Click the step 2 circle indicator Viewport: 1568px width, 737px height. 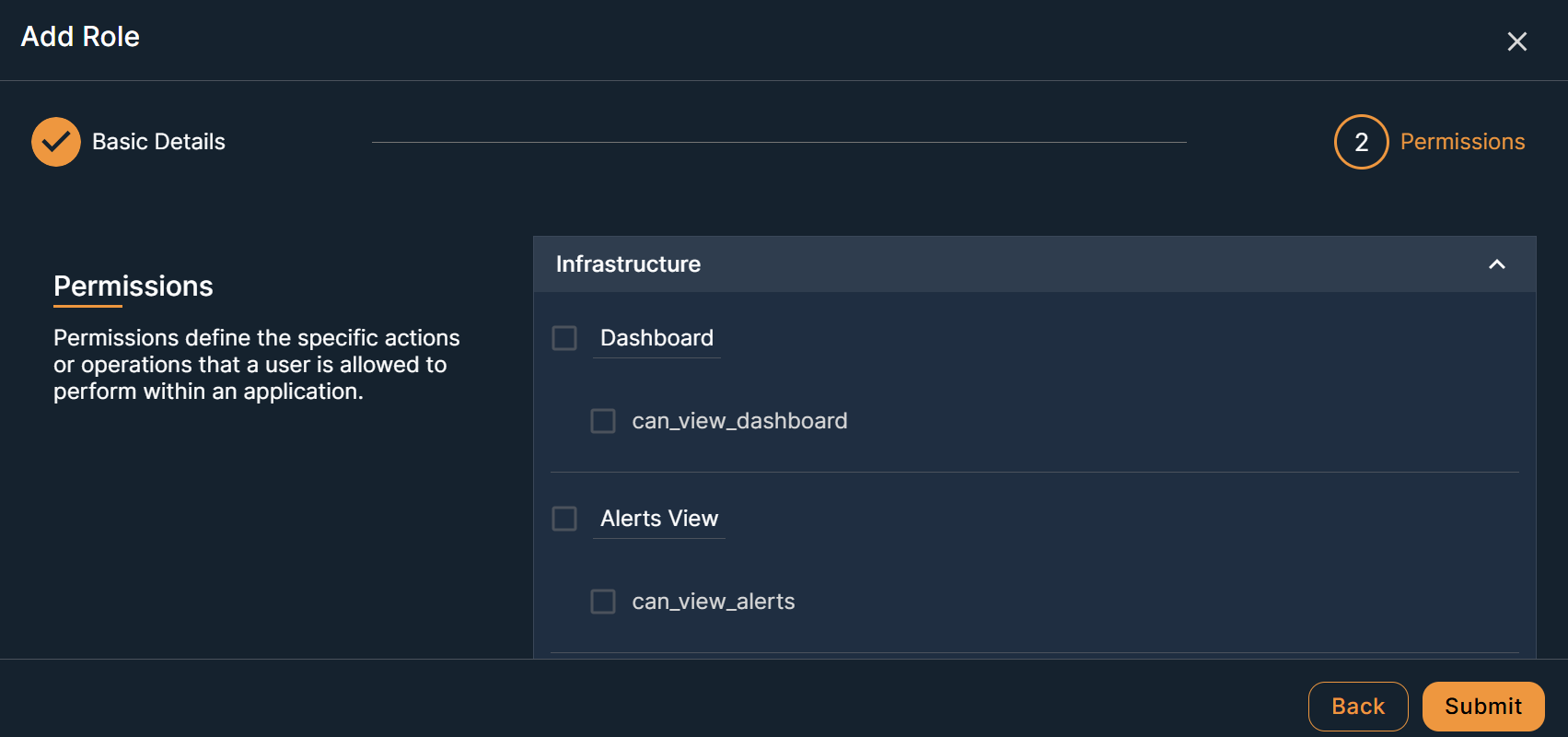1361,142
